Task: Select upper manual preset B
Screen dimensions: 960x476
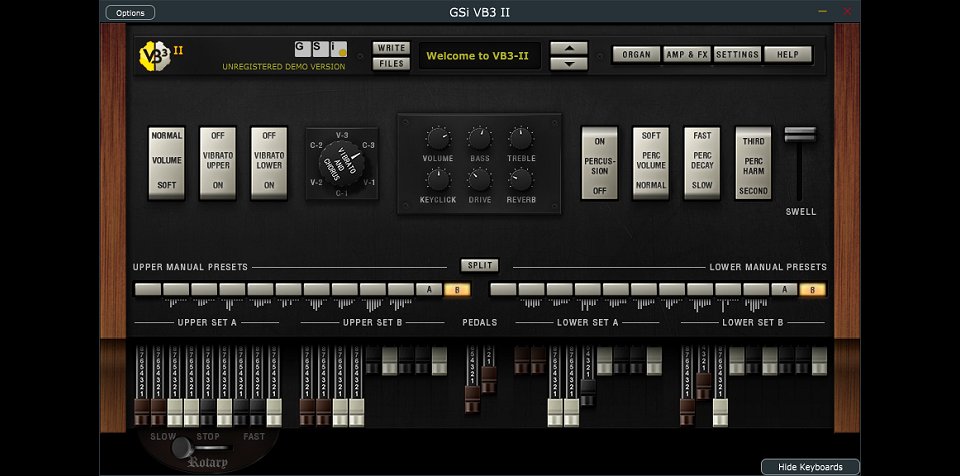Action: point(457,290)
